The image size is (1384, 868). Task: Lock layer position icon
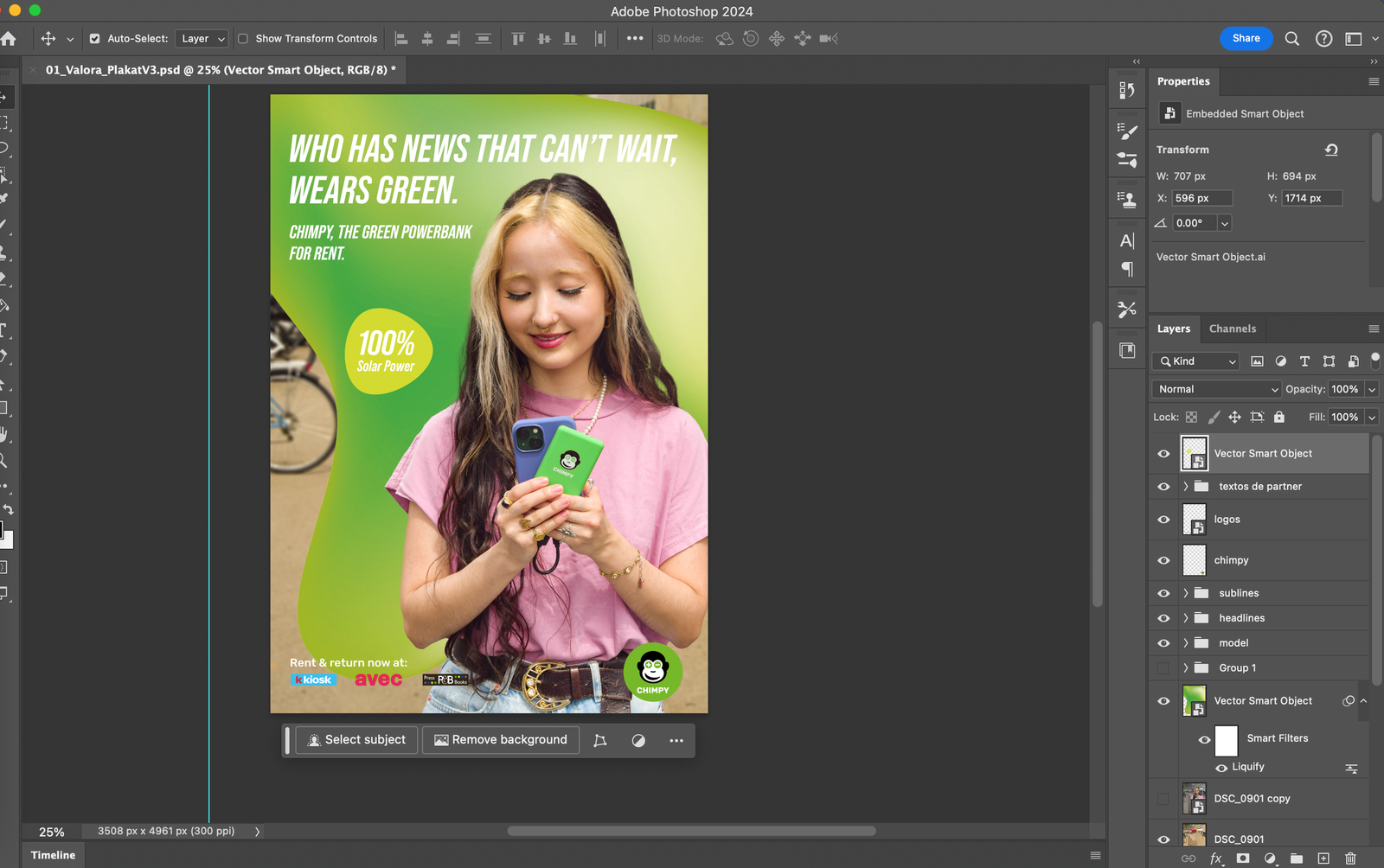click(x=1234, y=417)
